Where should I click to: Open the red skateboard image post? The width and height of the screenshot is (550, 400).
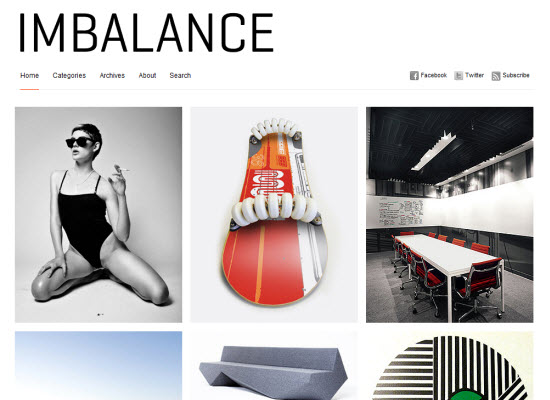pyautogui.click(x=274, y=215)
